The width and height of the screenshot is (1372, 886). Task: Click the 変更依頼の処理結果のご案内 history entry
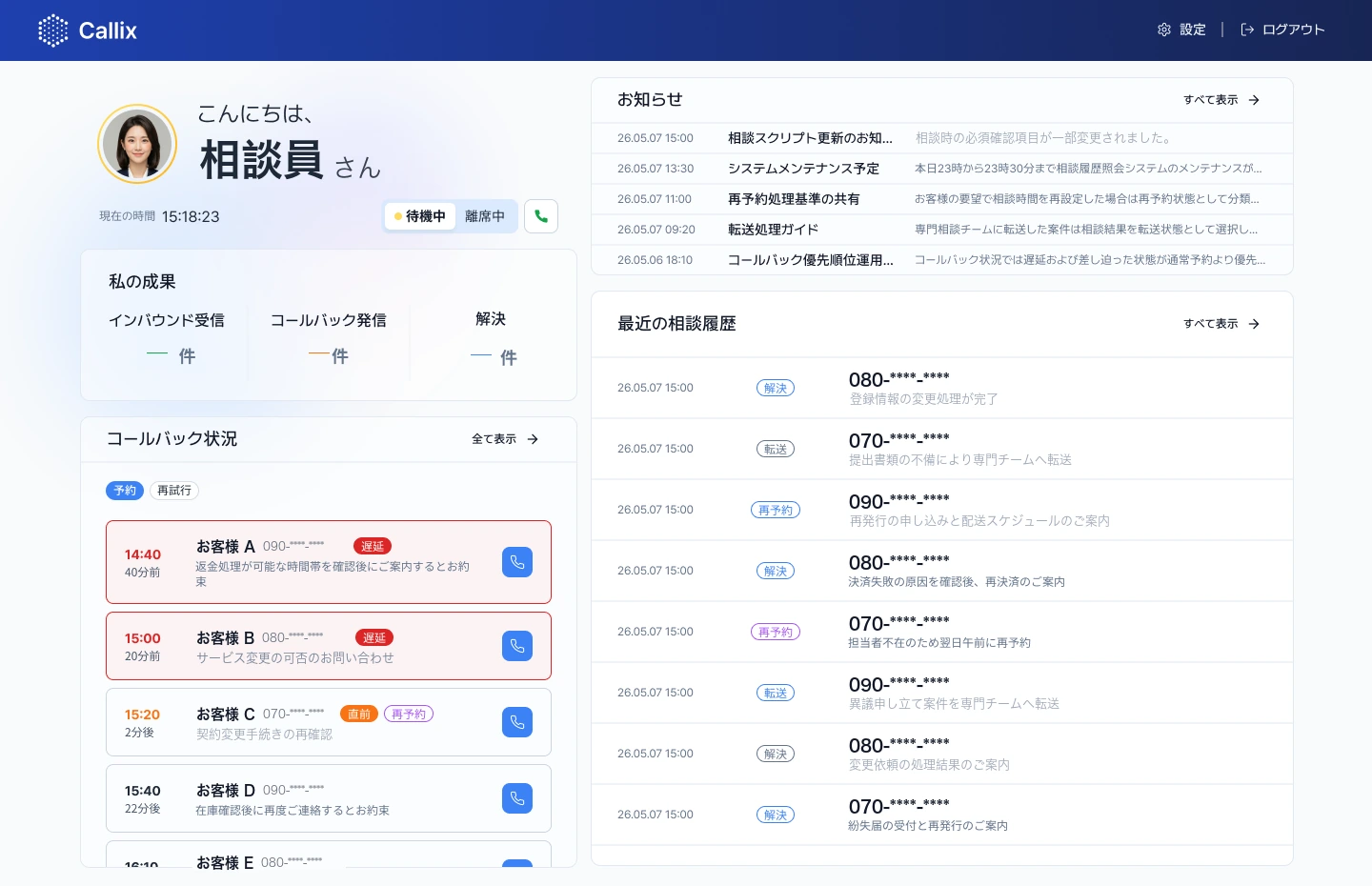942,754
